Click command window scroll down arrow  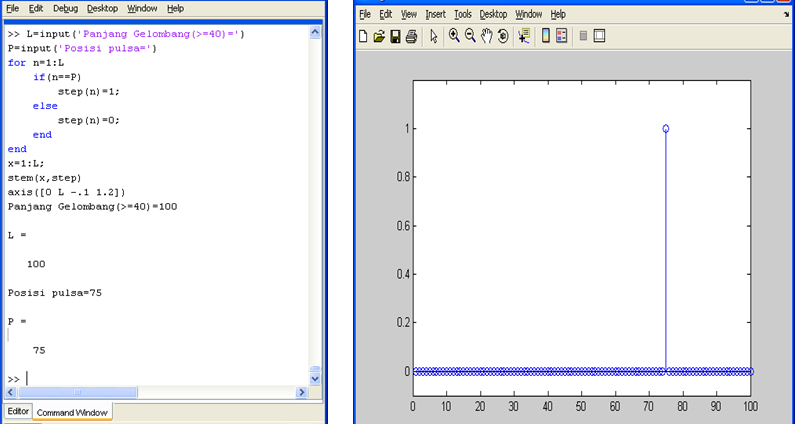315,379
